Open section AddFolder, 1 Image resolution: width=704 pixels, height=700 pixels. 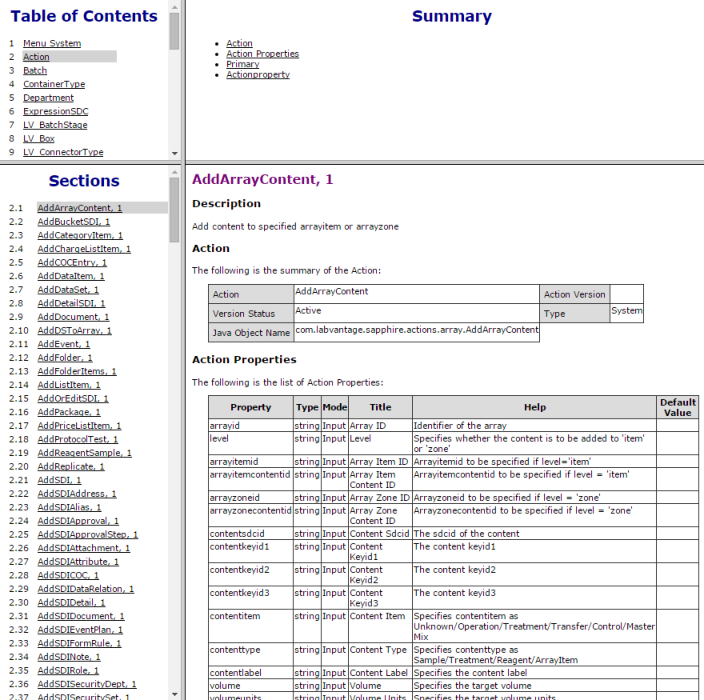(65, 358)
